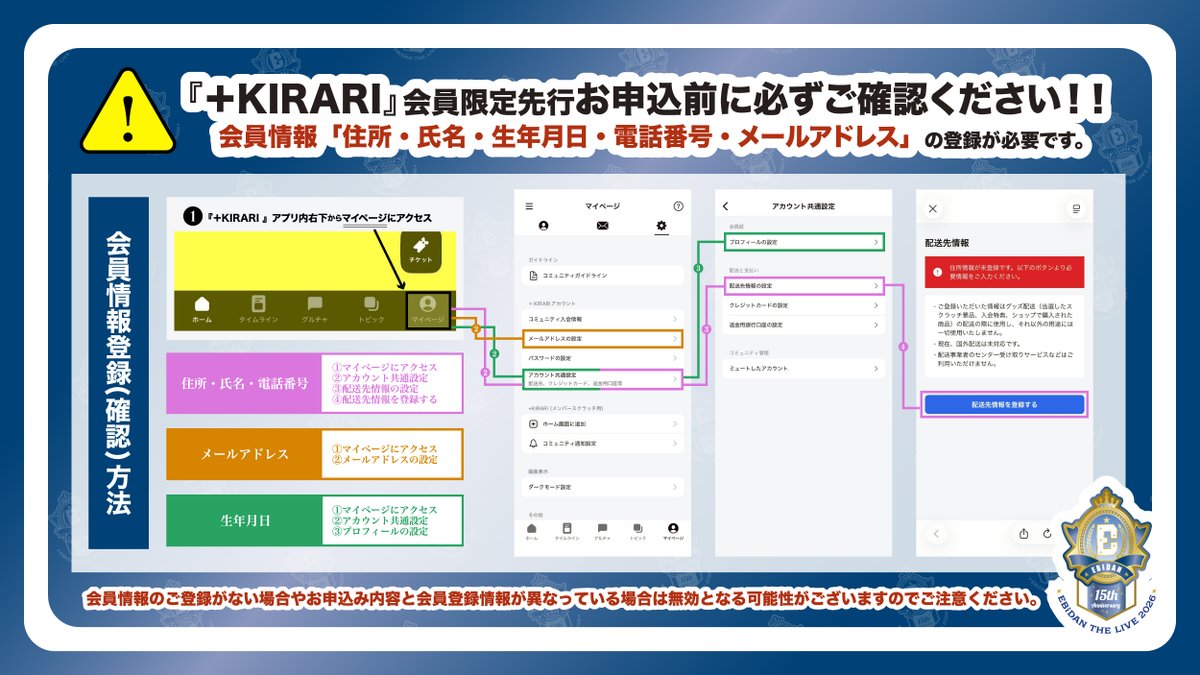Select トピック tab in the yellow app bar
The image size is (1200, 675).
tap(371, 310)
